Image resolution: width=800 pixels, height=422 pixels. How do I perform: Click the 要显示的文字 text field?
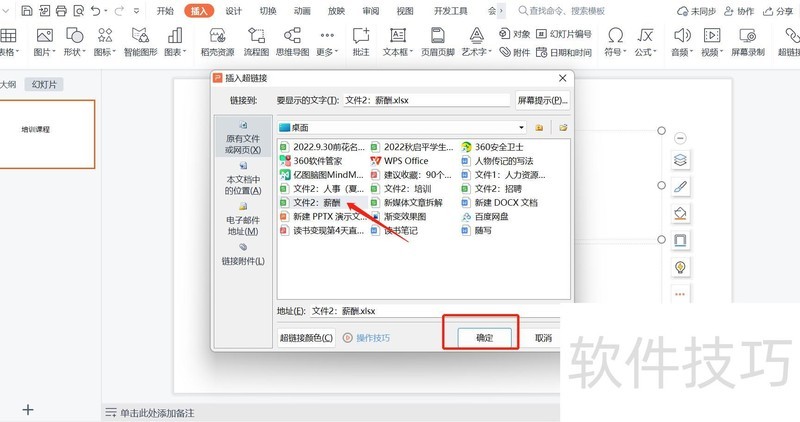point(427,100)
